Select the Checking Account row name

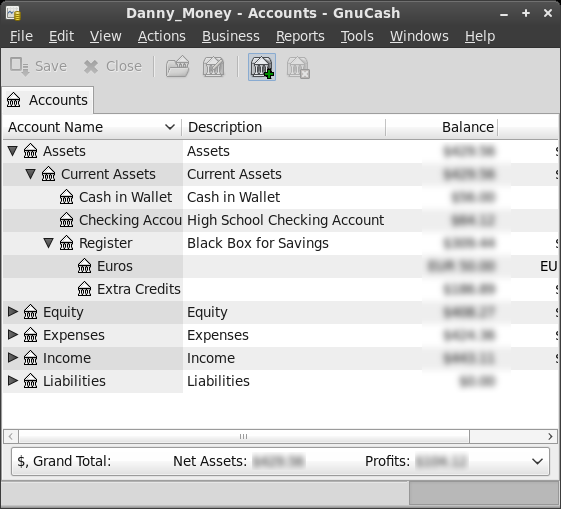click(131, 220)
